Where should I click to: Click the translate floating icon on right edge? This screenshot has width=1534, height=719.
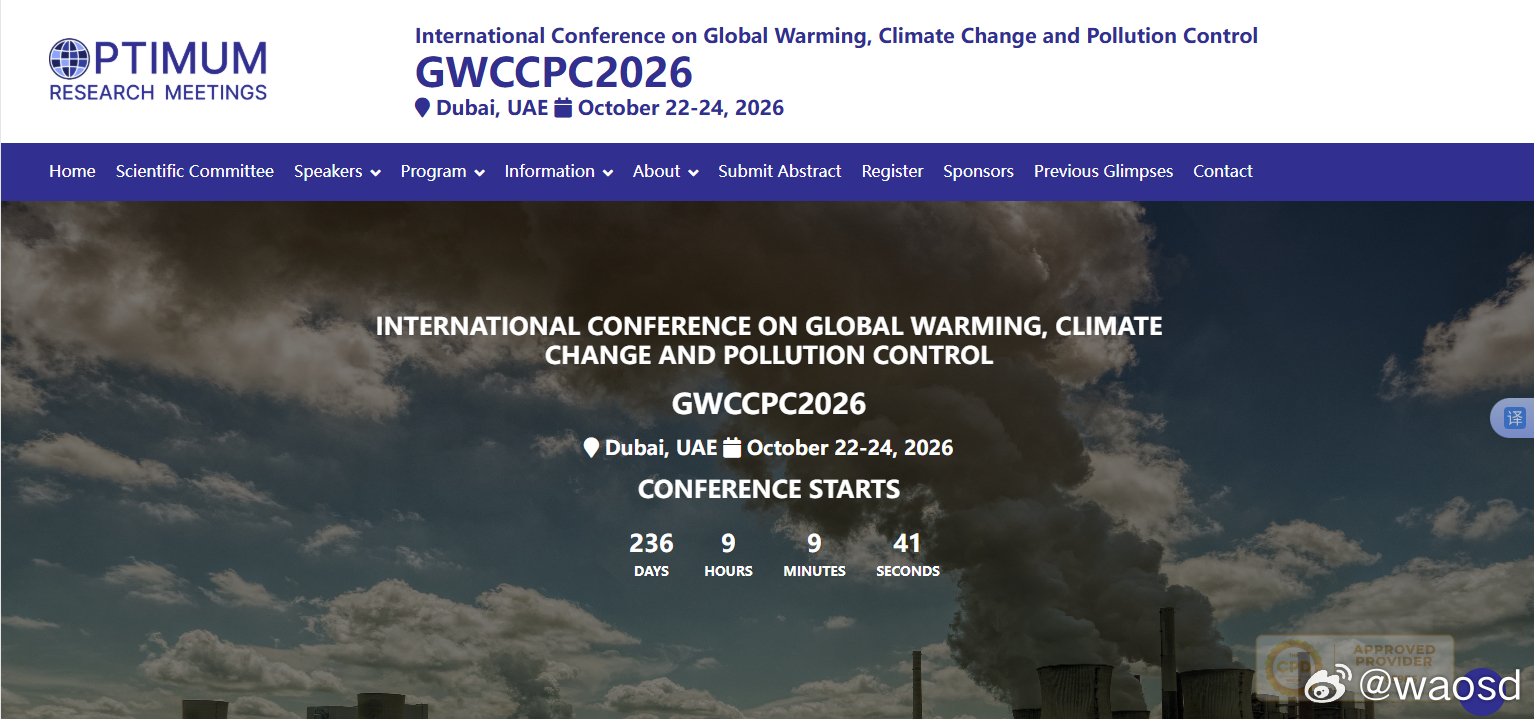tap(1514, 417)
